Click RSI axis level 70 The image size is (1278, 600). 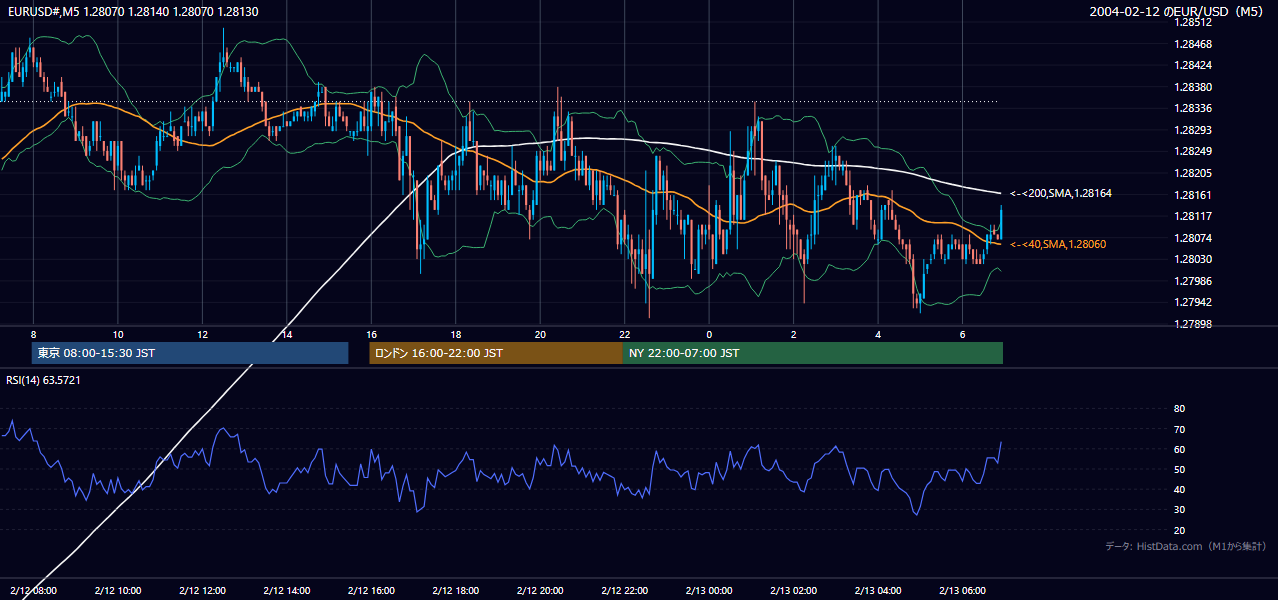[x=1180, y=429]
